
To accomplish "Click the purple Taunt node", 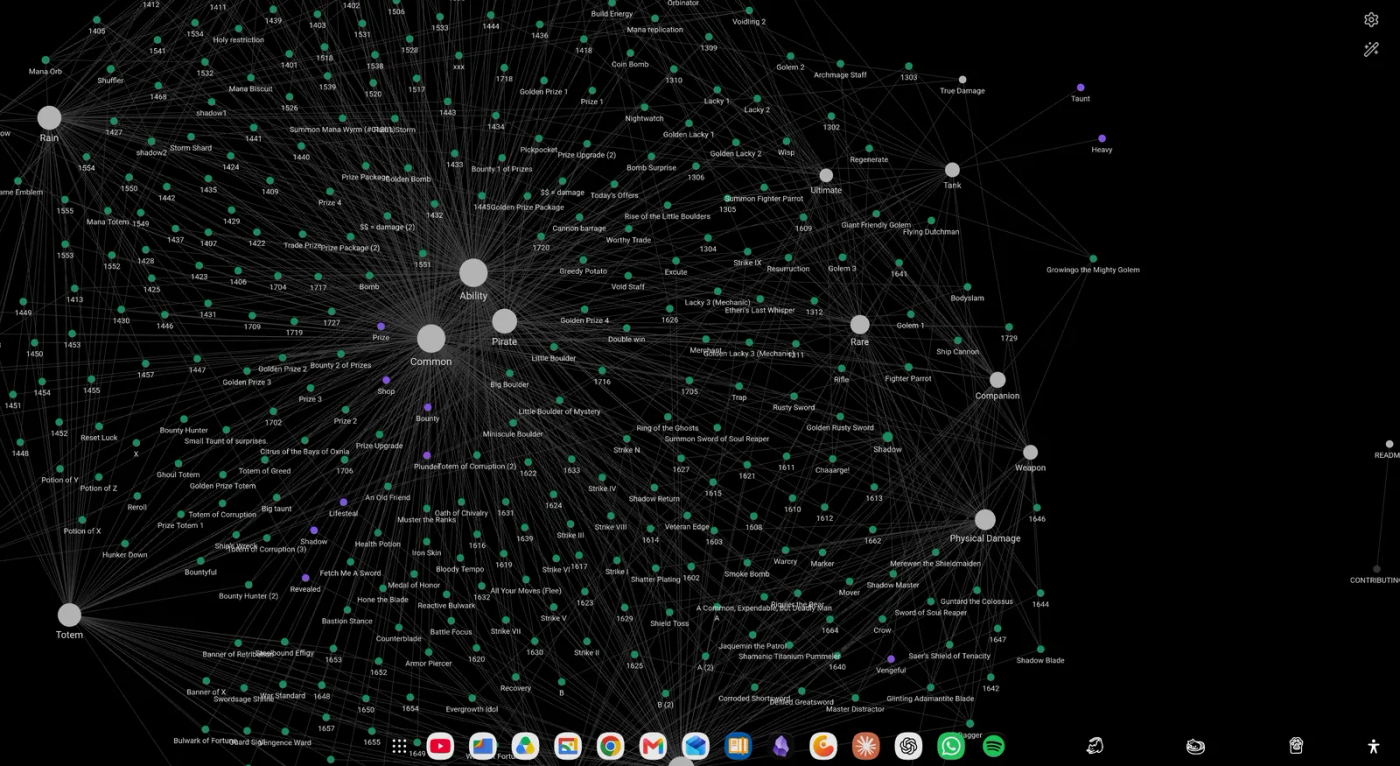I will (1080, 88).
